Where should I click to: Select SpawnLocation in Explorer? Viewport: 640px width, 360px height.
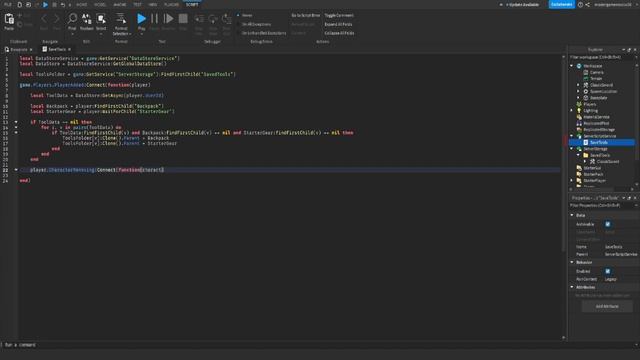[x=603, y=91]
